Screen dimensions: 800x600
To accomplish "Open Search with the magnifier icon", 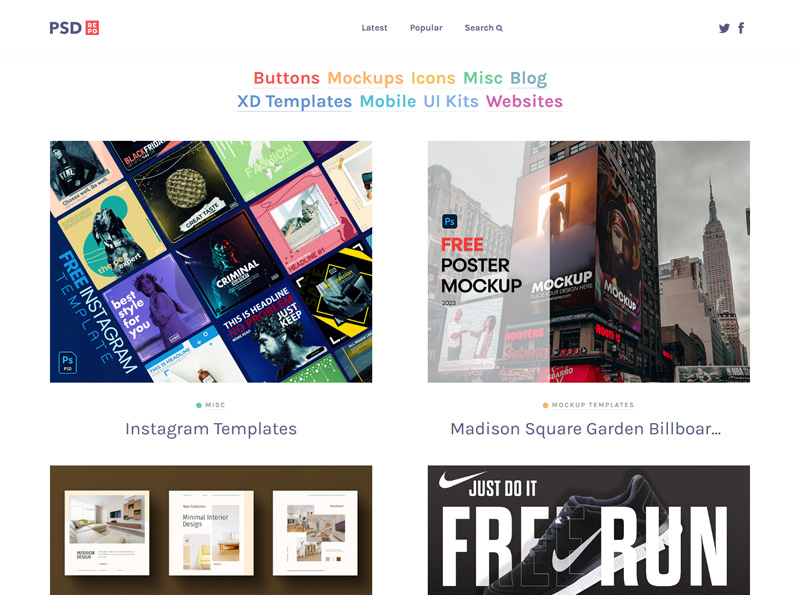I will tap(483, 28).
